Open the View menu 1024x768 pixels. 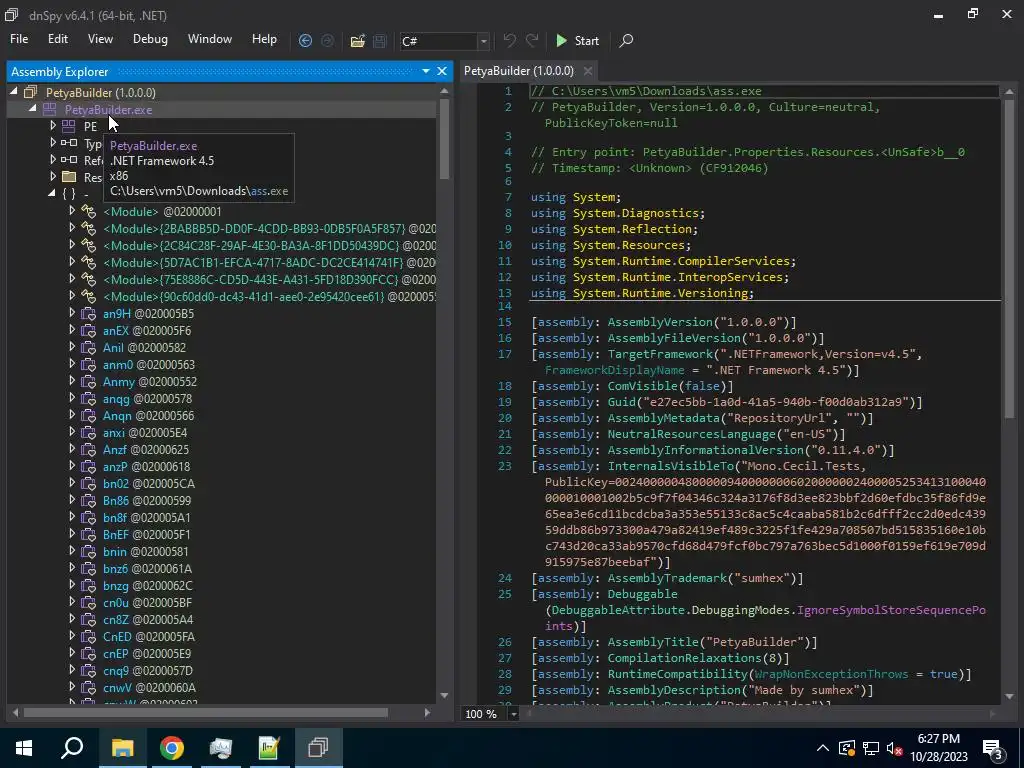[100, 39]
